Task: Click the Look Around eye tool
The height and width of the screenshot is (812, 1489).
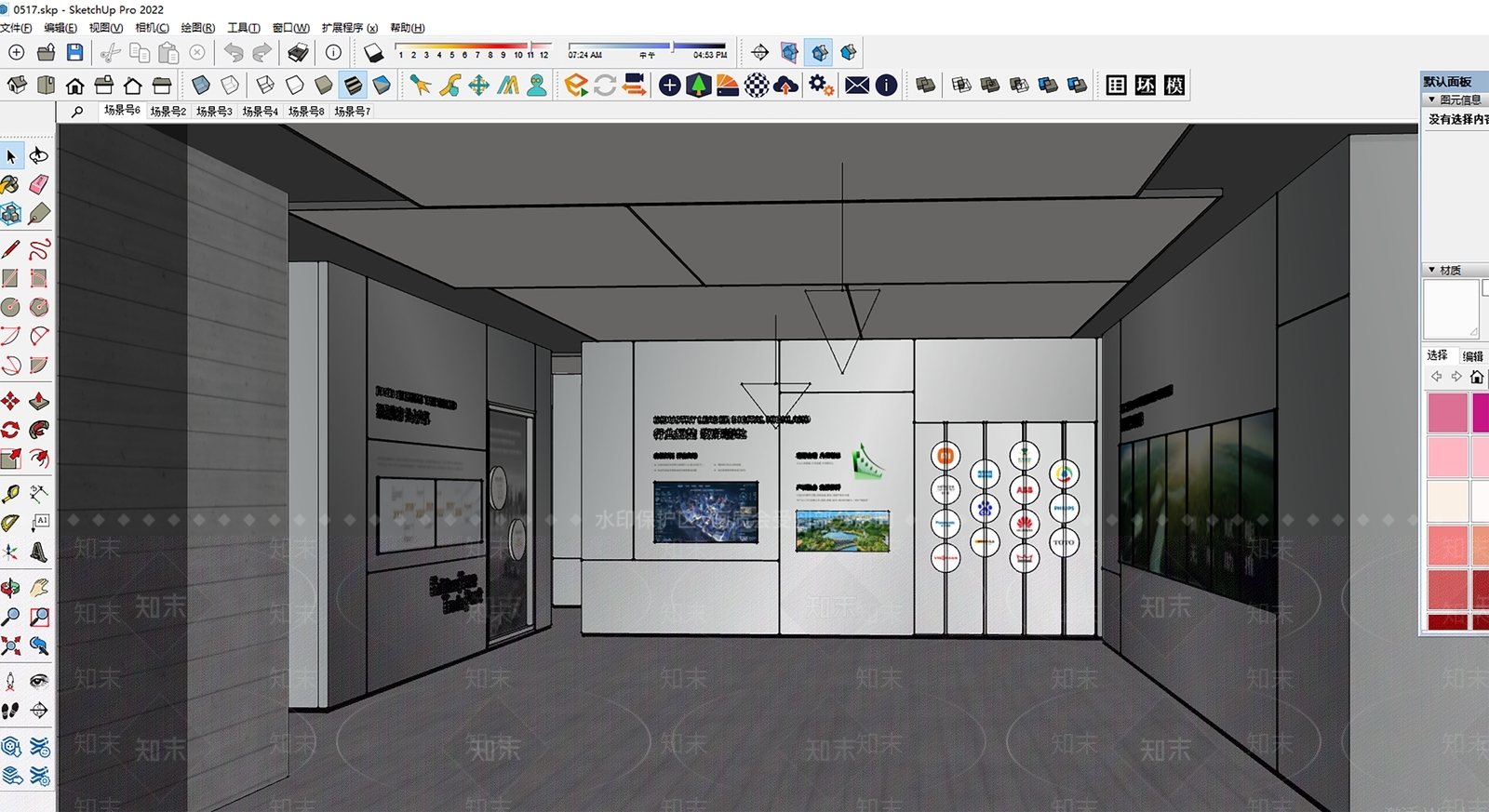Action: 39,681
